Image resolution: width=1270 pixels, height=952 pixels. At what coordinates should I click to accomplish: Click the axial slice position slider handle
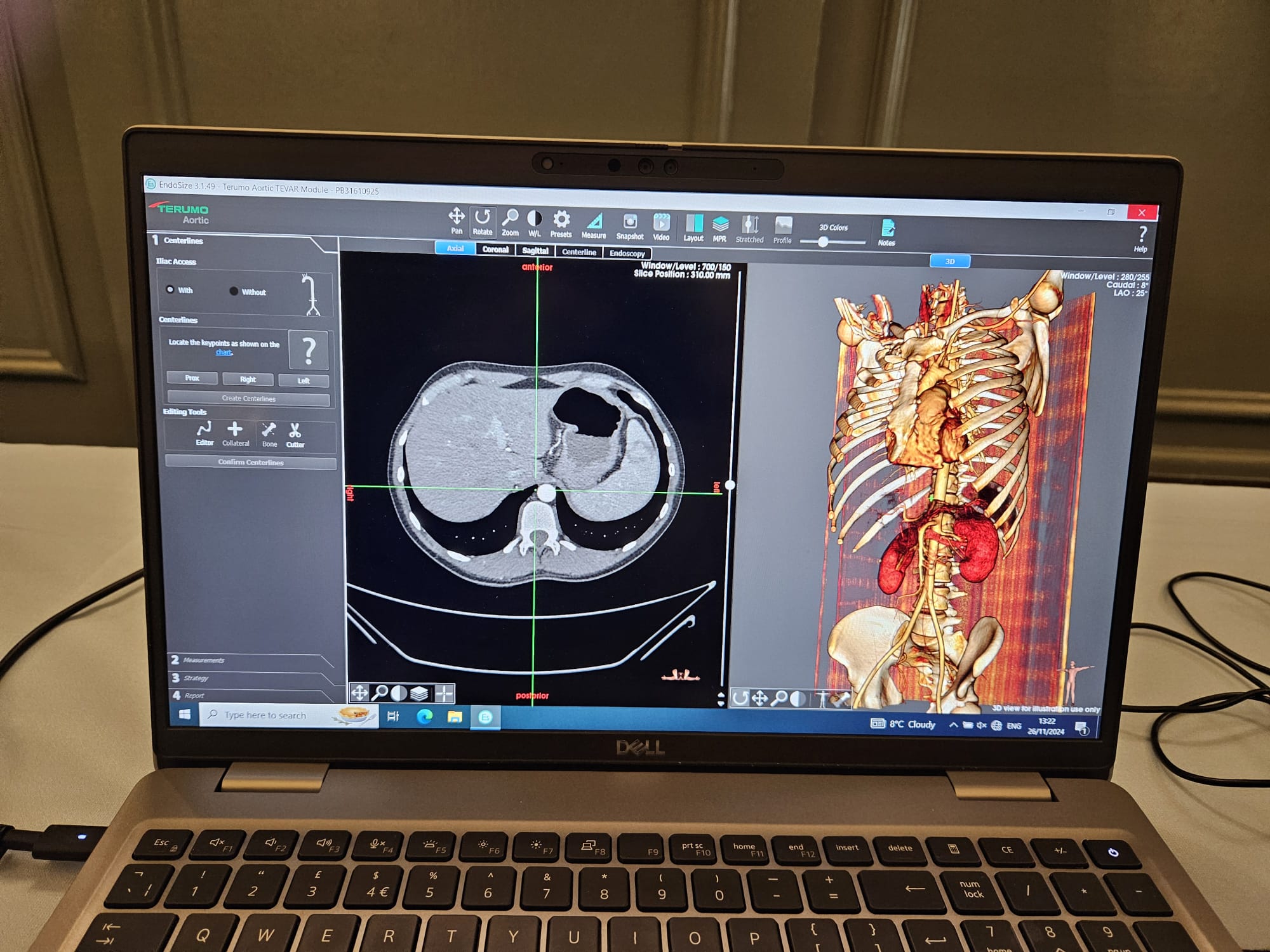point(730,486)
